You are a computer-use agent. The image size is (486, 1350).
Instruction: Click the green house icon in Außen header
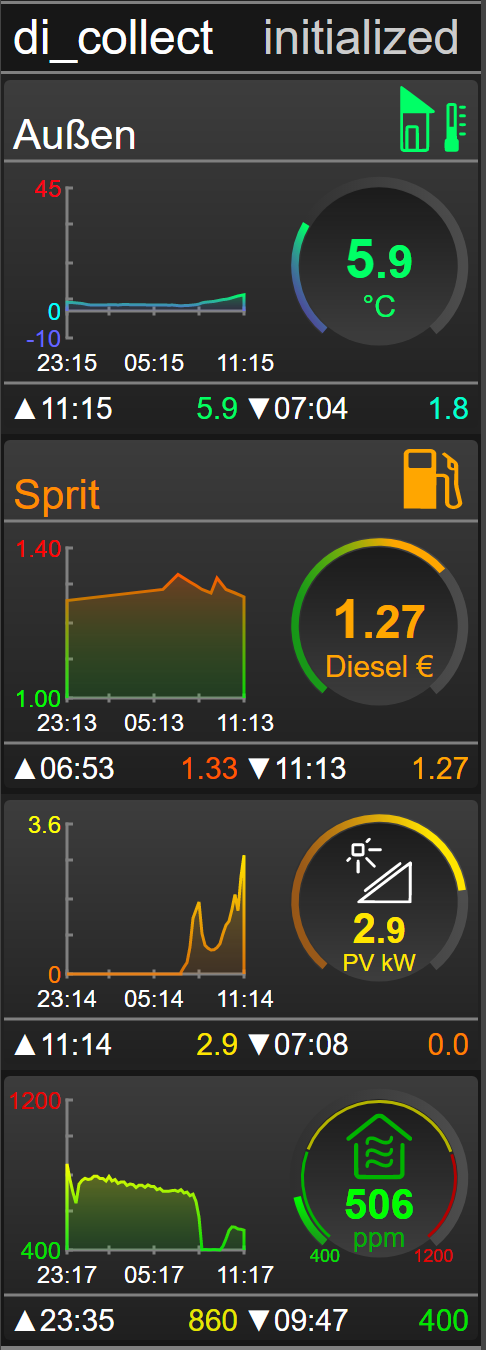pos(417,119)
